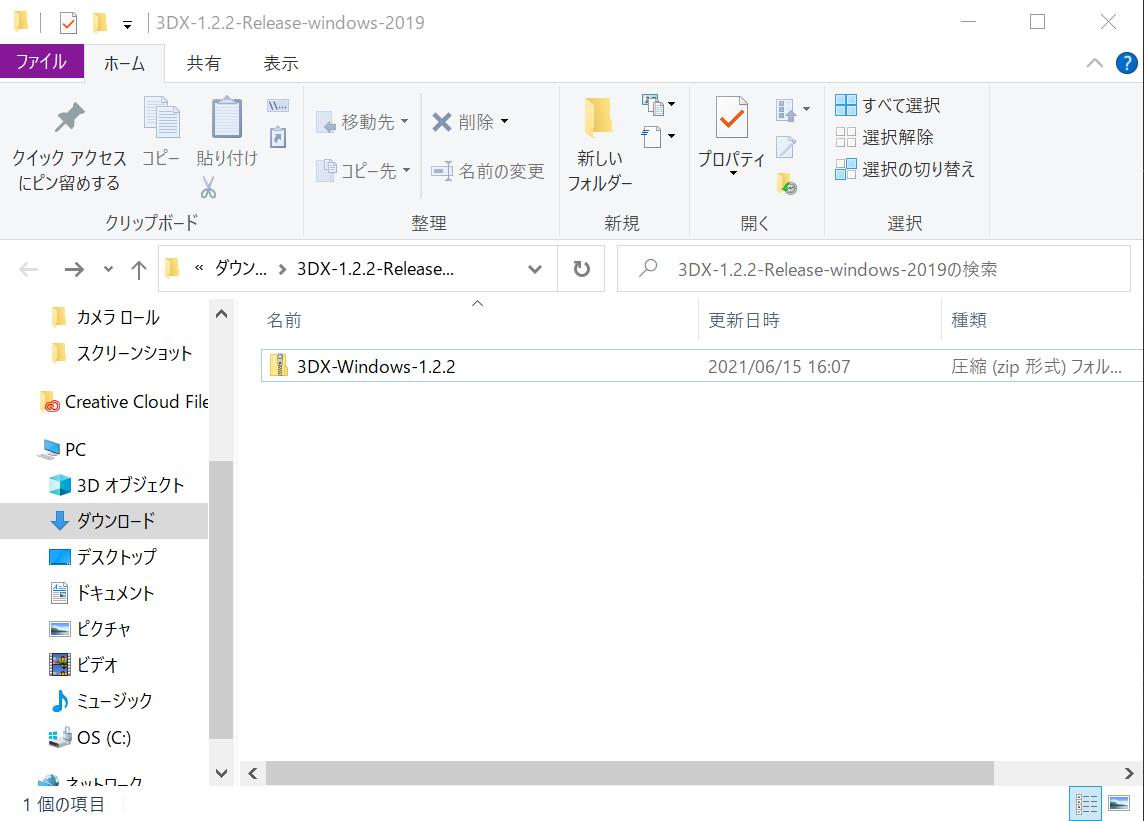1144x821 pixels.
Task: Click the Paste clipboard icon
Action: [x=227, y=119]
